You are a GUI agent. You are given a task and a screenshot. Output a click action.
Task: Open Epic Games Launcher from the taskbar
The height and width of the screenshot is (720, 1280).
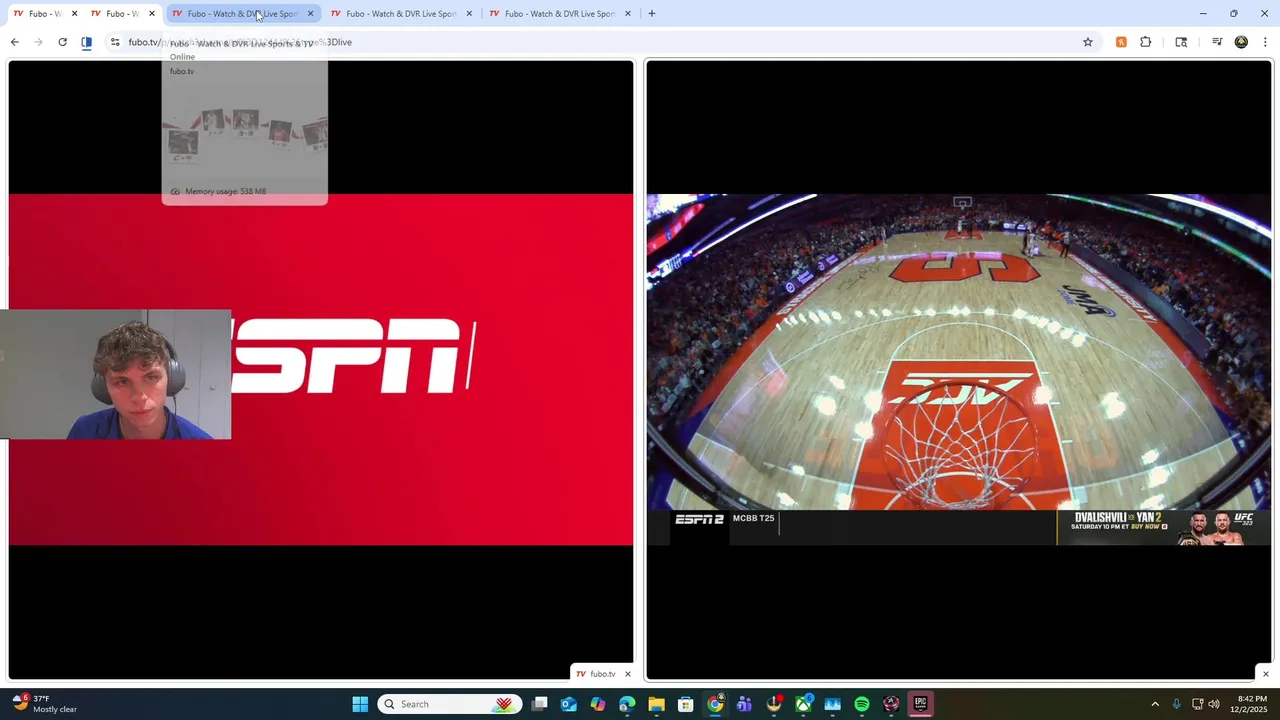pyautogui.click(x=920, y=704)
